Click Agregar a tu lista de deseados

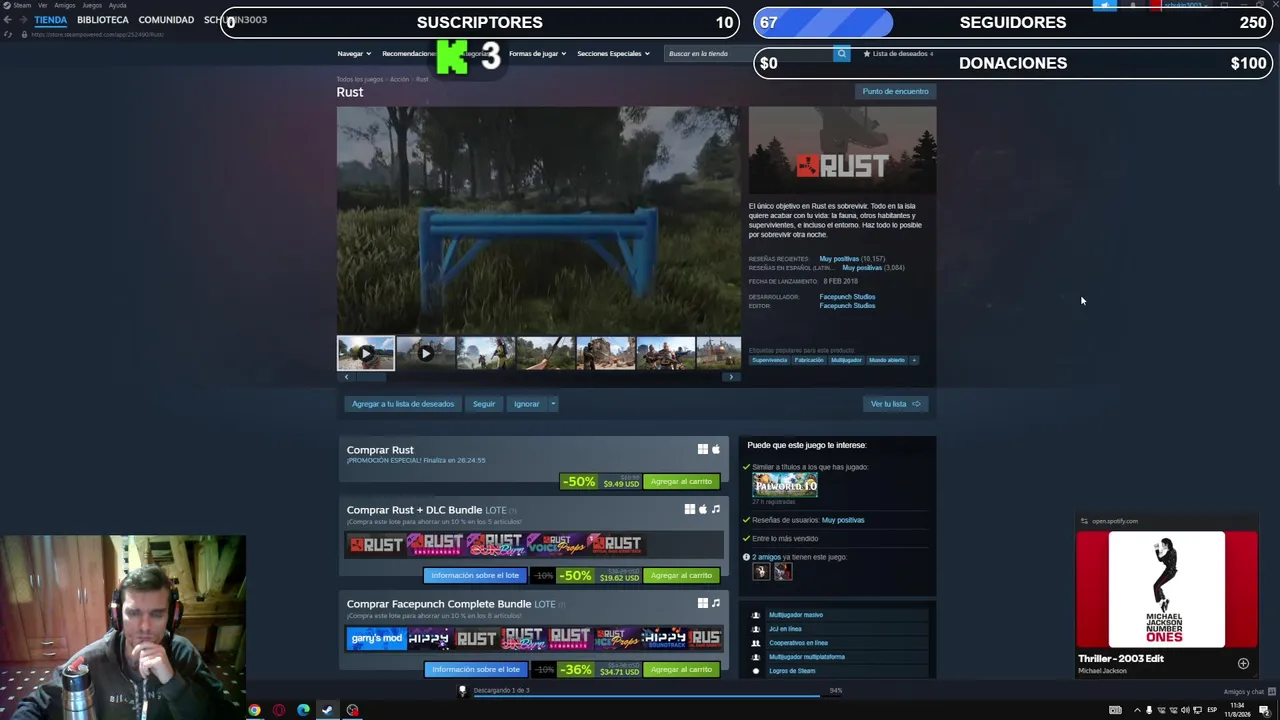(403, 404)
